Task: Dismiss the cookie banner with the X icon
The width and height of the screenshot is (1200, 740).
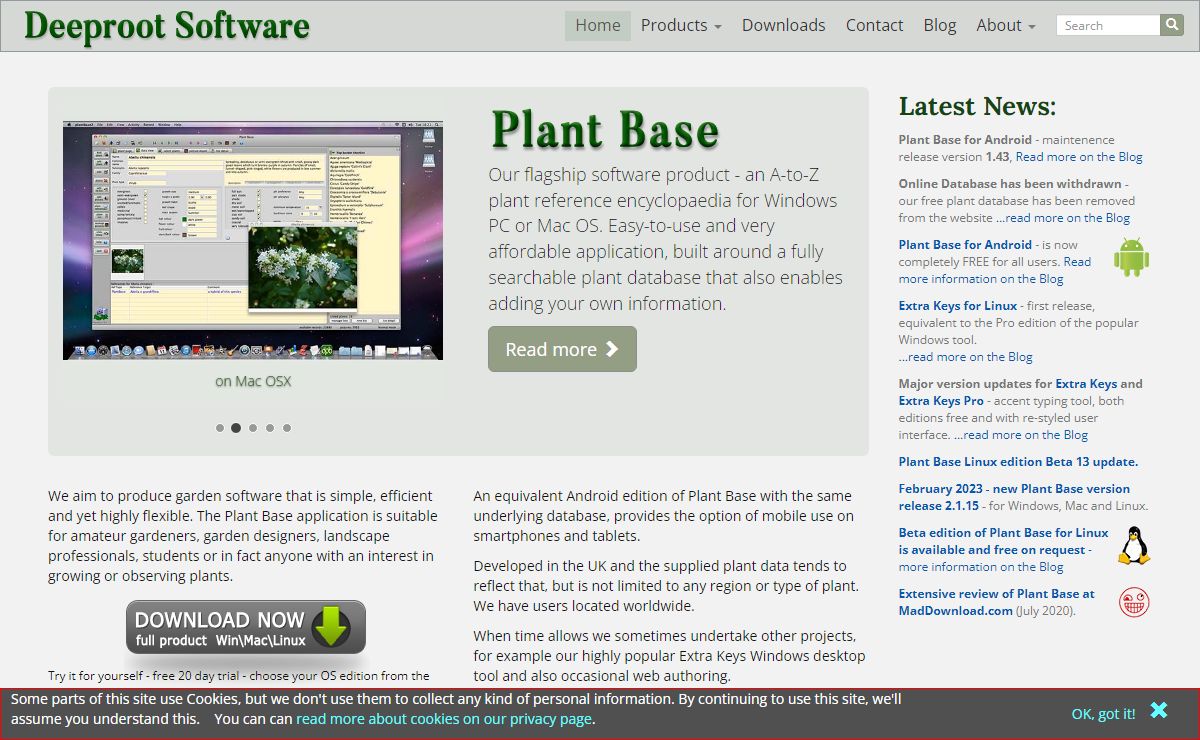Action: tap(1159, 710)
